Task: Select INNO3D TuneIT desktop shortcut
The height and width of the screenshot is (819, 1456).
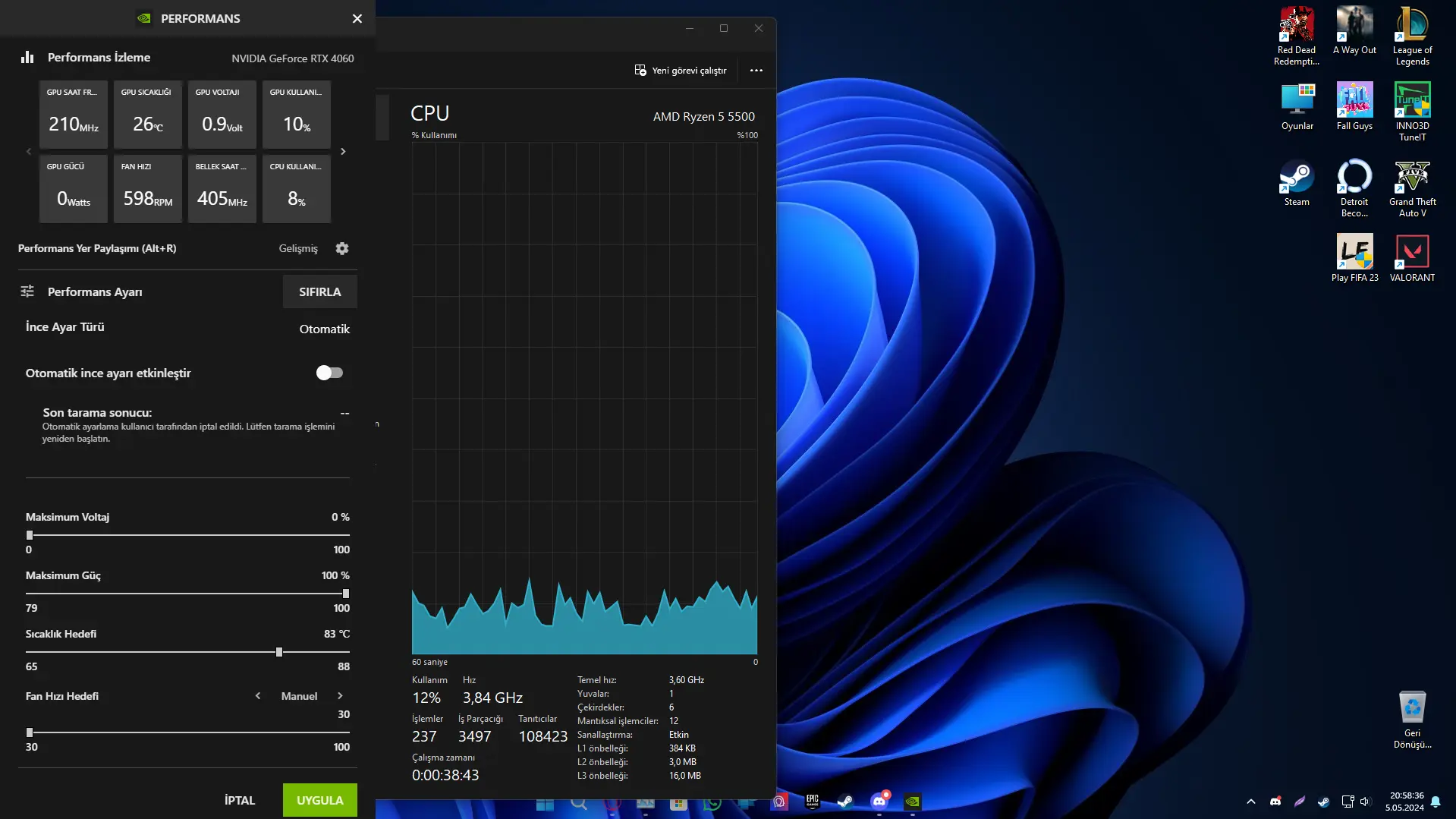Action: point(1412,112)
